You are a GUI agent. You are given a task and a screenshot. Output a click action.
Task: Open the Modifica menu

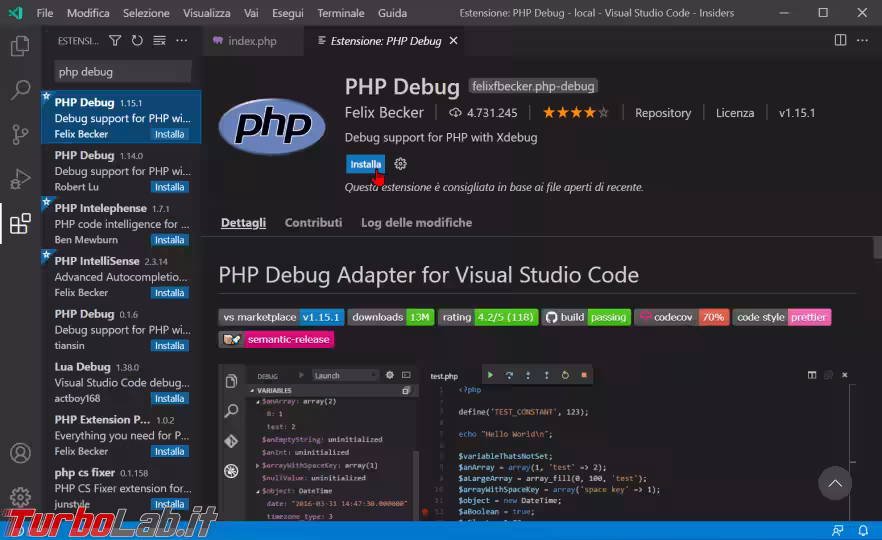tap(88, 12)
